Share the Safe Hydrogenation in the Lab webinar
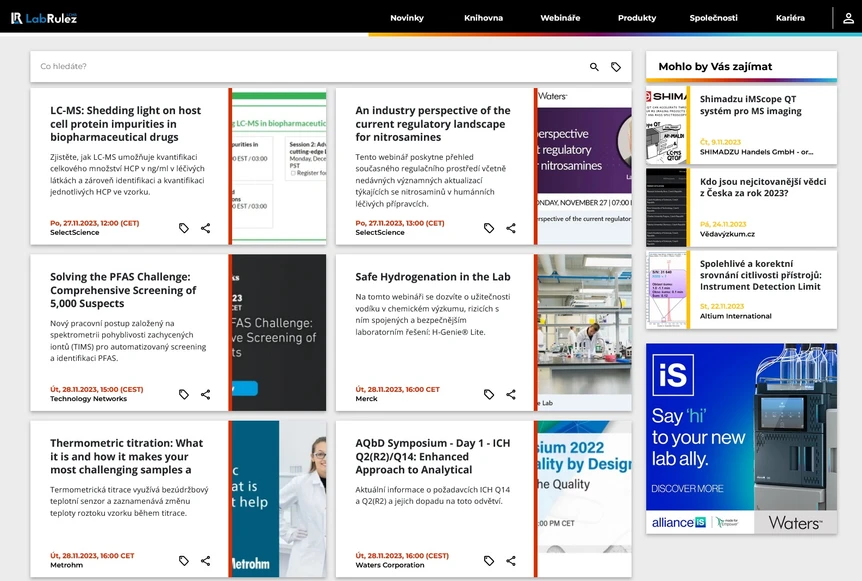The width and height of the screenshot is (862, 581). pos(511,394)
